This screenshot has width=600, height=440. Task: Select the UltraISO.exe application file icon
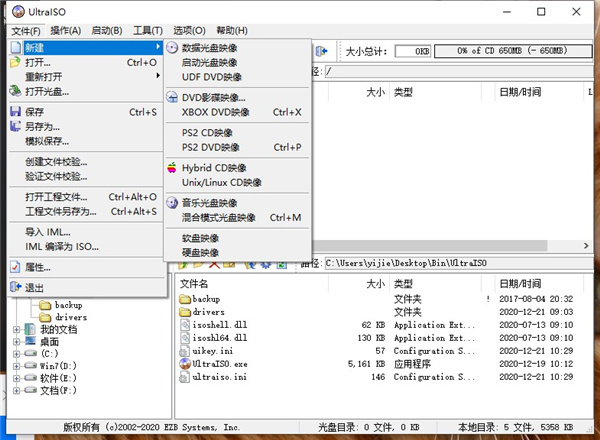coord(184,364)
